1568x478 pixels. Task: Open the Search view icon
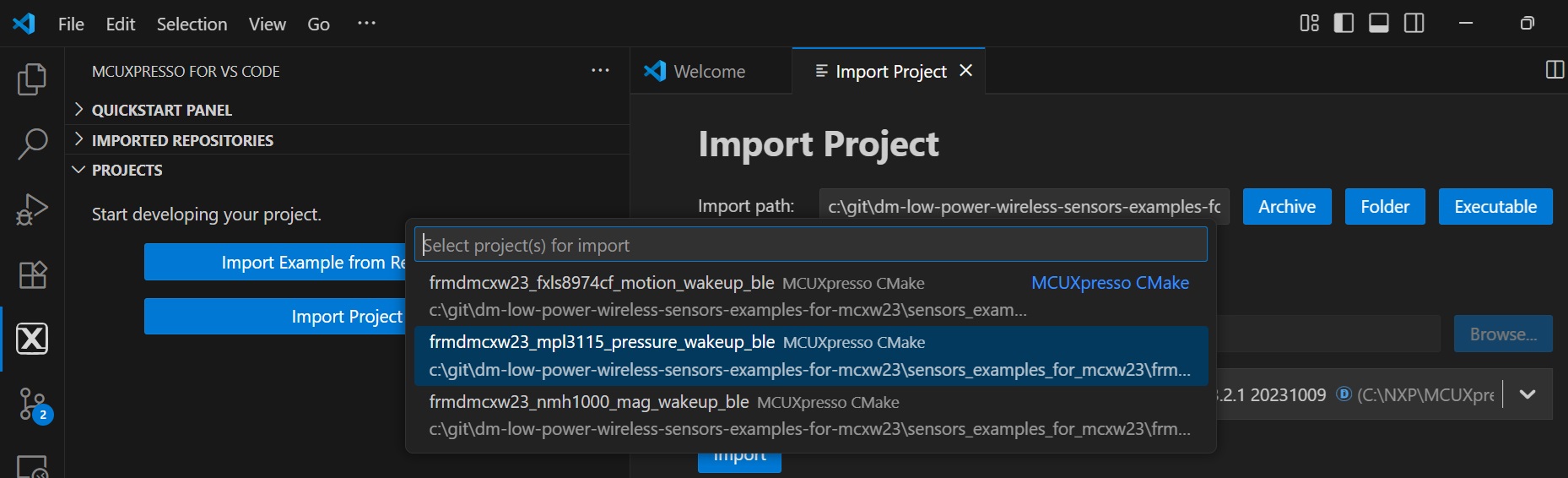tap(32, 144)
